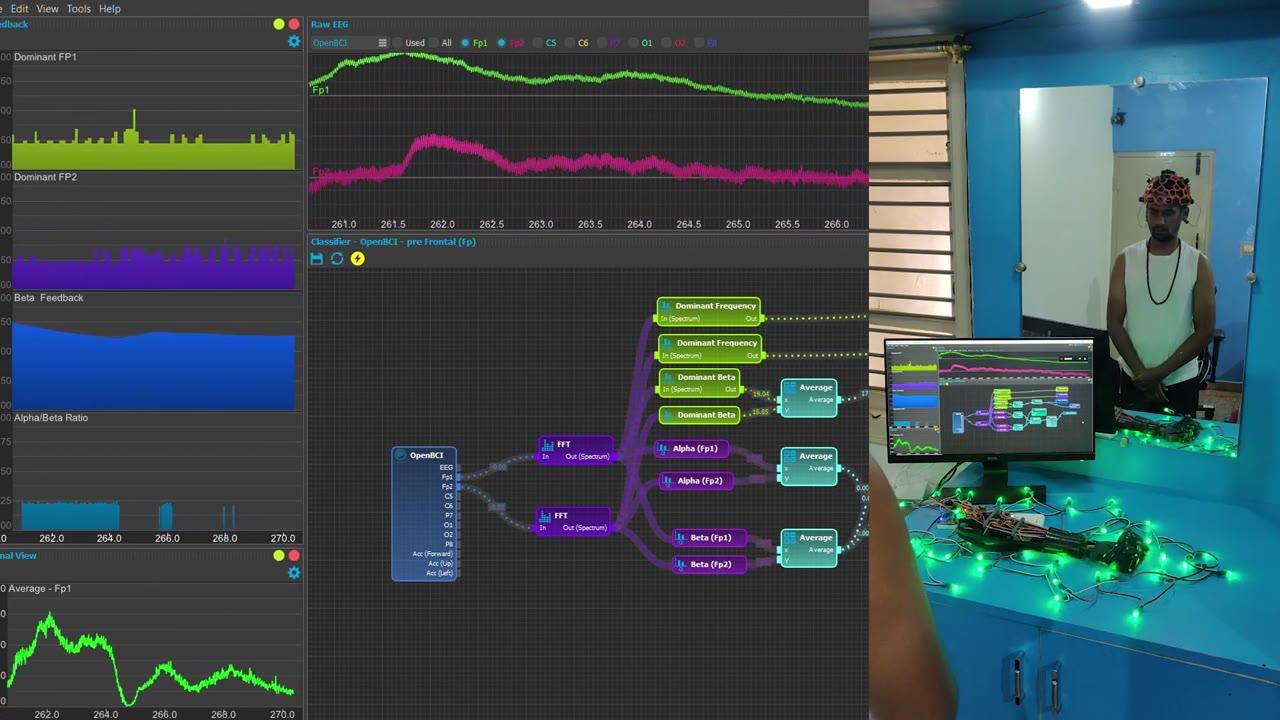Click the Dominant FP2 graph label

[45, 177]
